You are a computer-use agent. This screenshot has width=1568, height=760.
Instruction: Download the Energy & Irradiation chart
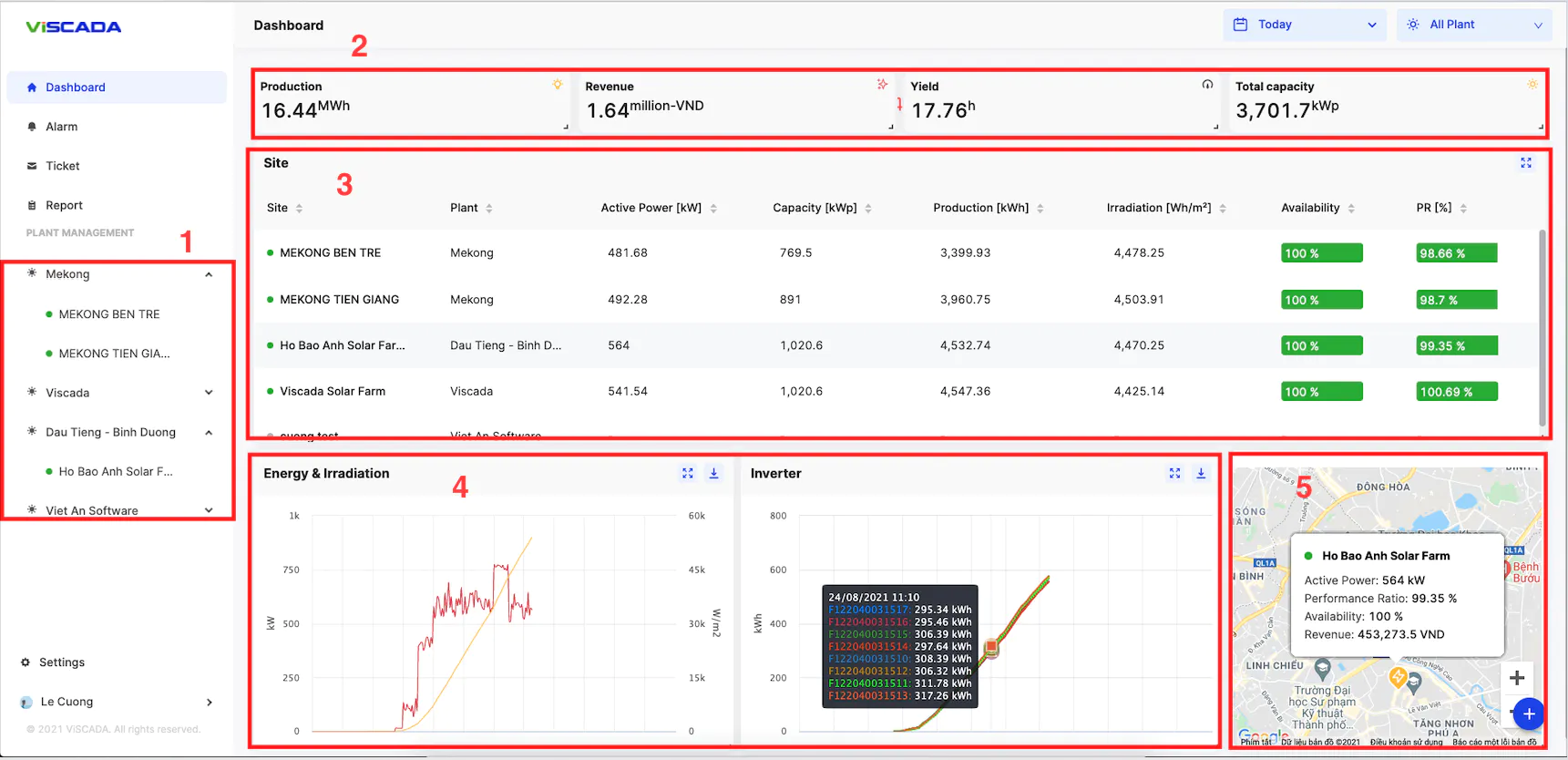[714, 473]
